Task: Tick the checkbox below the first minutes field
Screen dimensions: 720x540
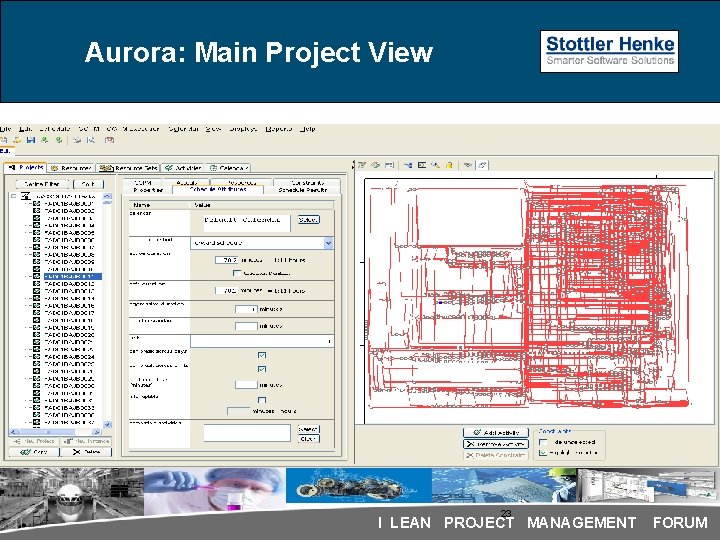Action: pos(237,273)
